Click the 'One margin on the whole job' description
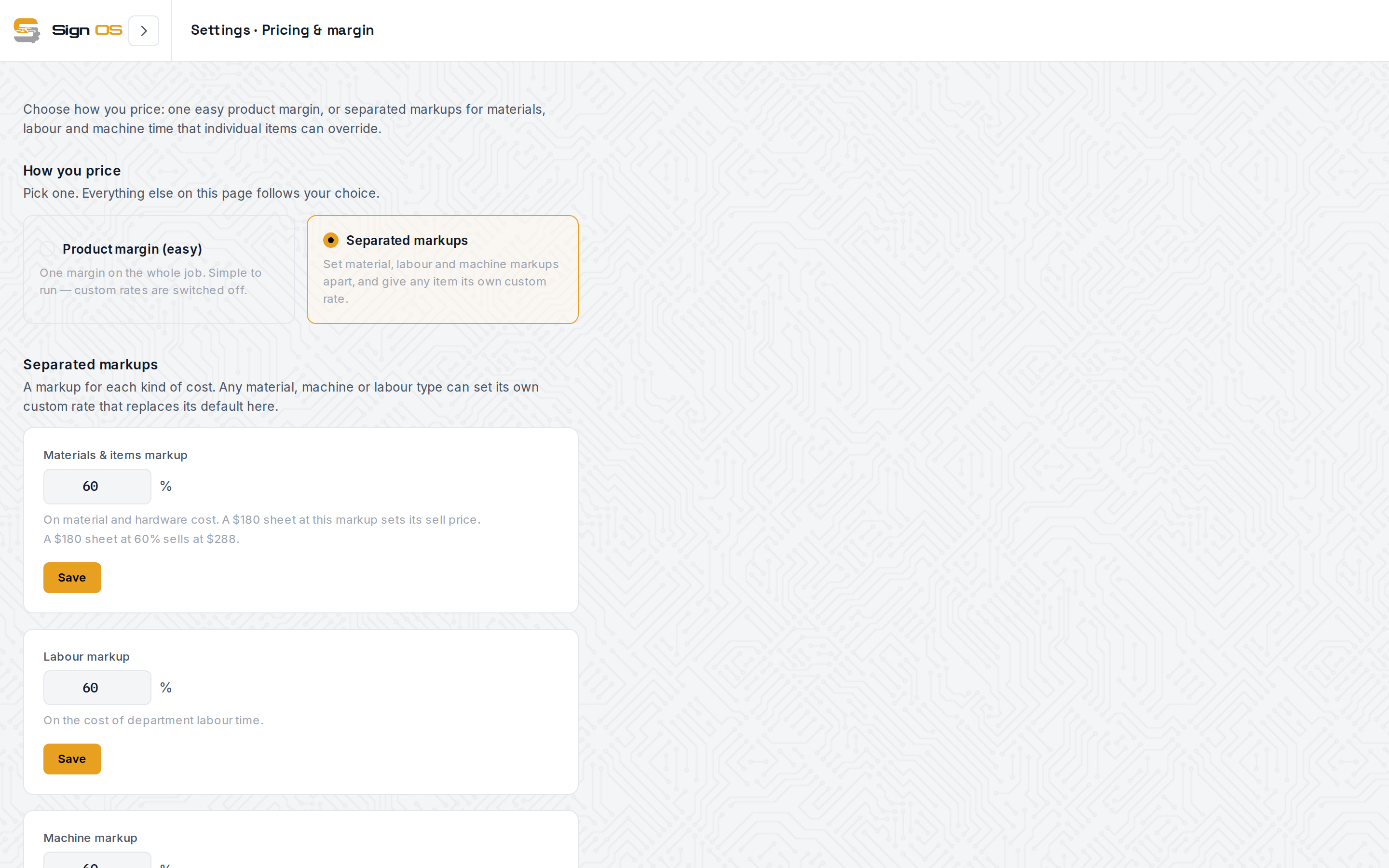The width and height of the screenshot is (1389, 868). pyautogui.click(x=150, y=281)
